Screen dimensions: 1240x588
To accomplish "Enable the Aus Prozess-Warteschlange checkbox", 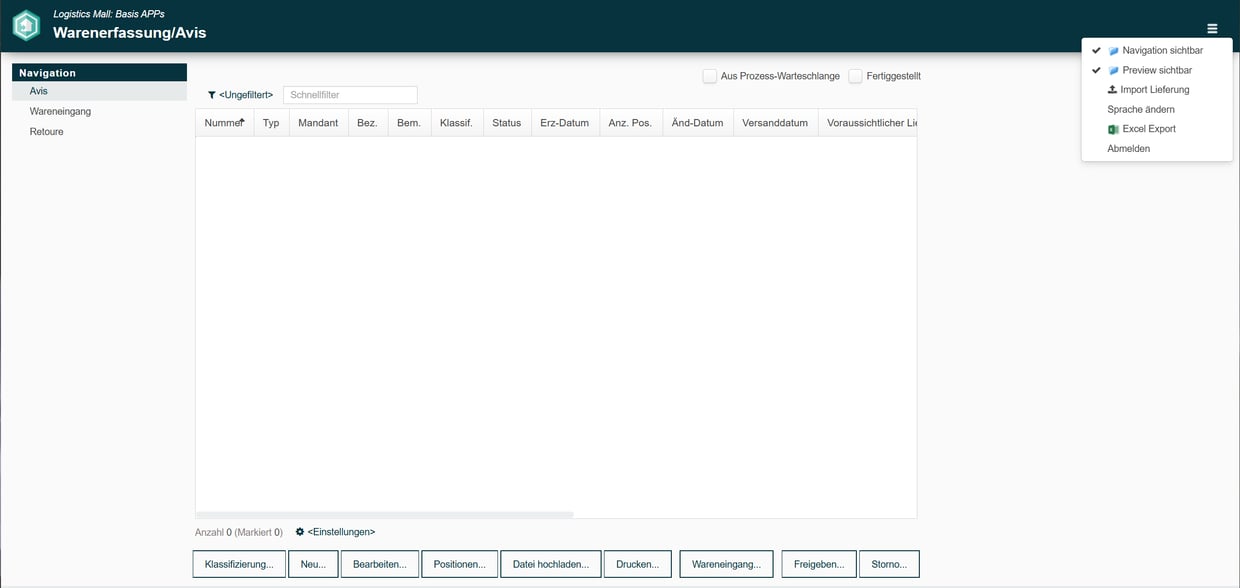I will point(710,76).
